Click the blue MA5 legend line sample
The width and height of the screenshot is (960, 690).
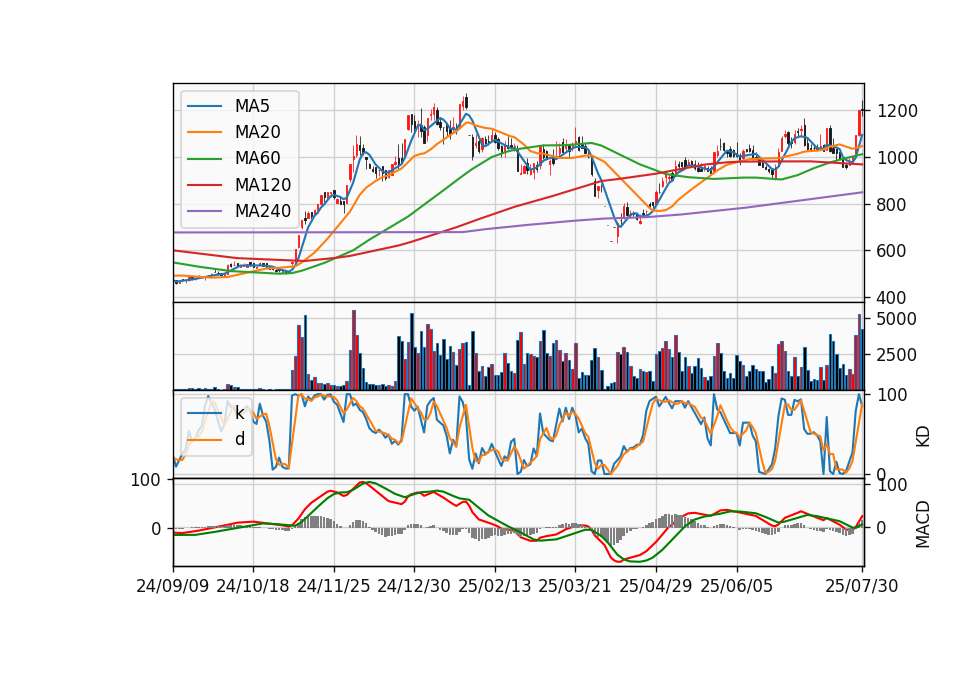pos(204,107)
